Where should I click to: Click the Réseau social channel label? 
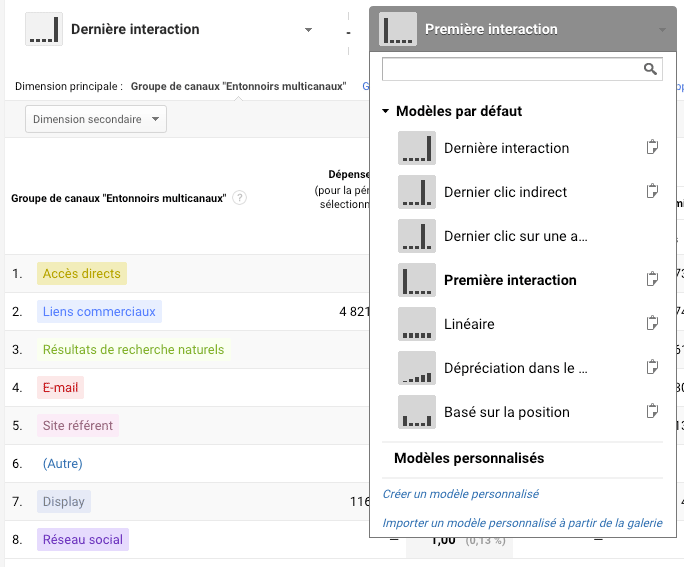(x=82, y=540)
